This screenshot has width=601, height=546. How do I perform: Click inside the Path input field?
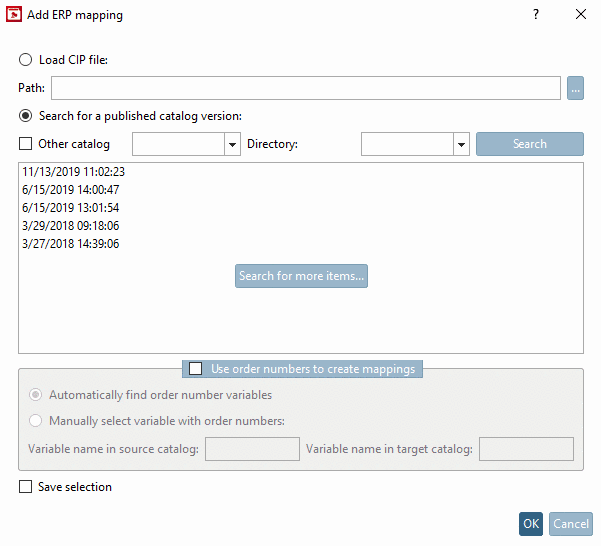click(x=306, y=88)
